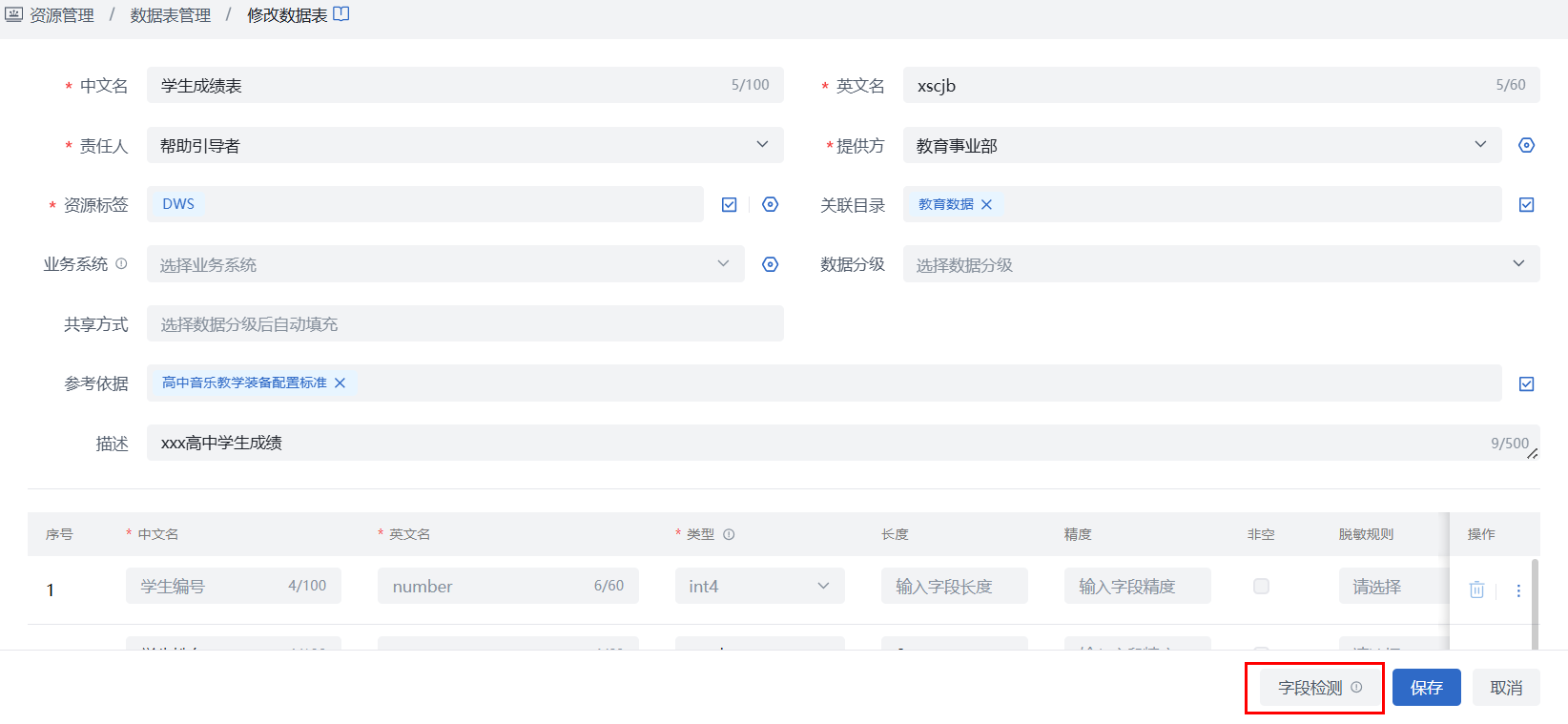This screenshot has width=1568, height=724.
Task: Click the 非空 column header
Action: click(1261, 534)
